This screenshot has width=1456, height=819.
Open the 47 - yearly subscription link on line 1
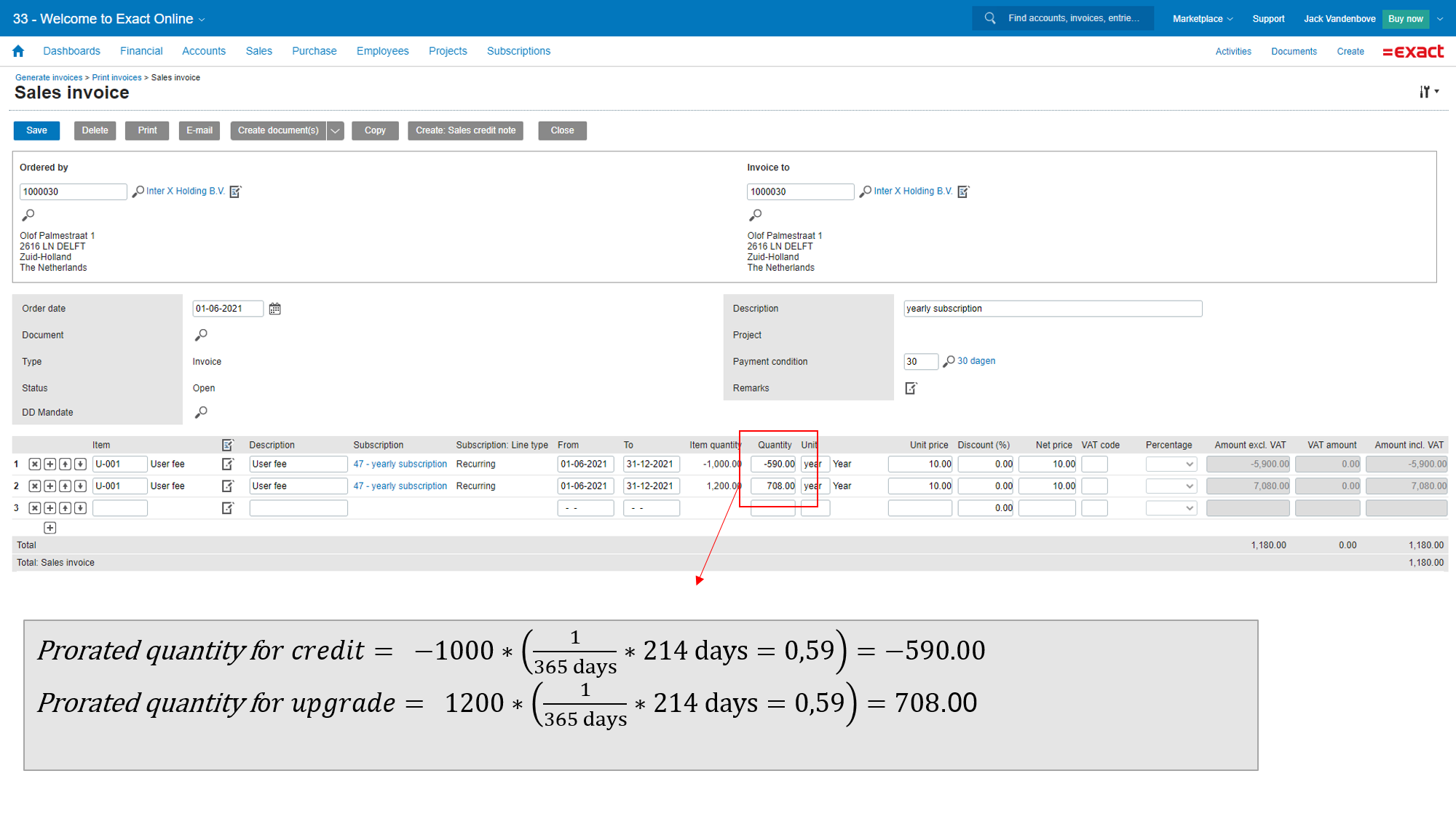tap(400, 464)
